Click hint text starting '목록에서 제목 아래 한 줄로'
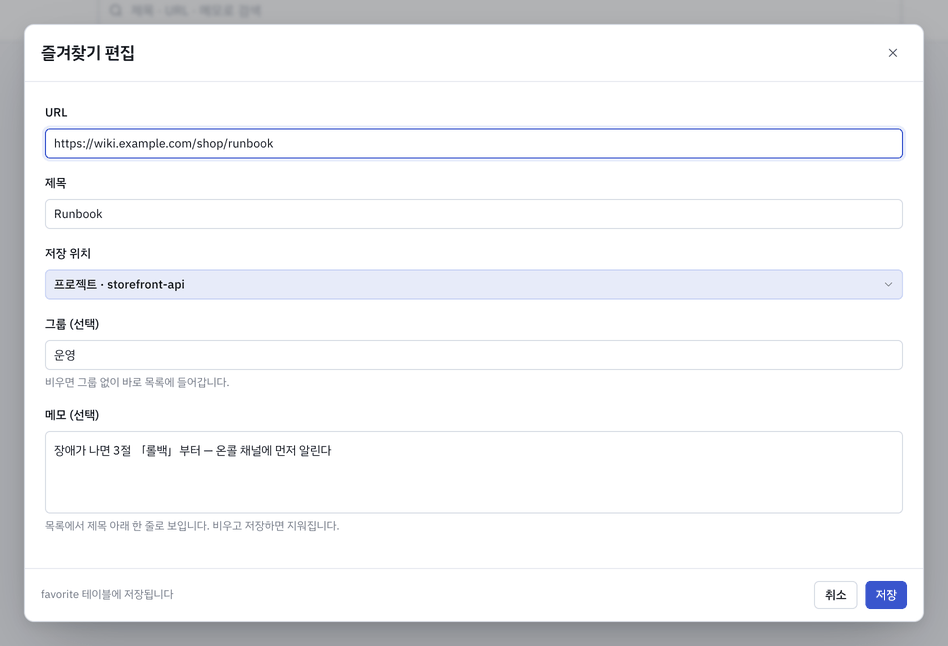Image resolution: width=948 pixels, height=646 pixels. pos(192,526)
